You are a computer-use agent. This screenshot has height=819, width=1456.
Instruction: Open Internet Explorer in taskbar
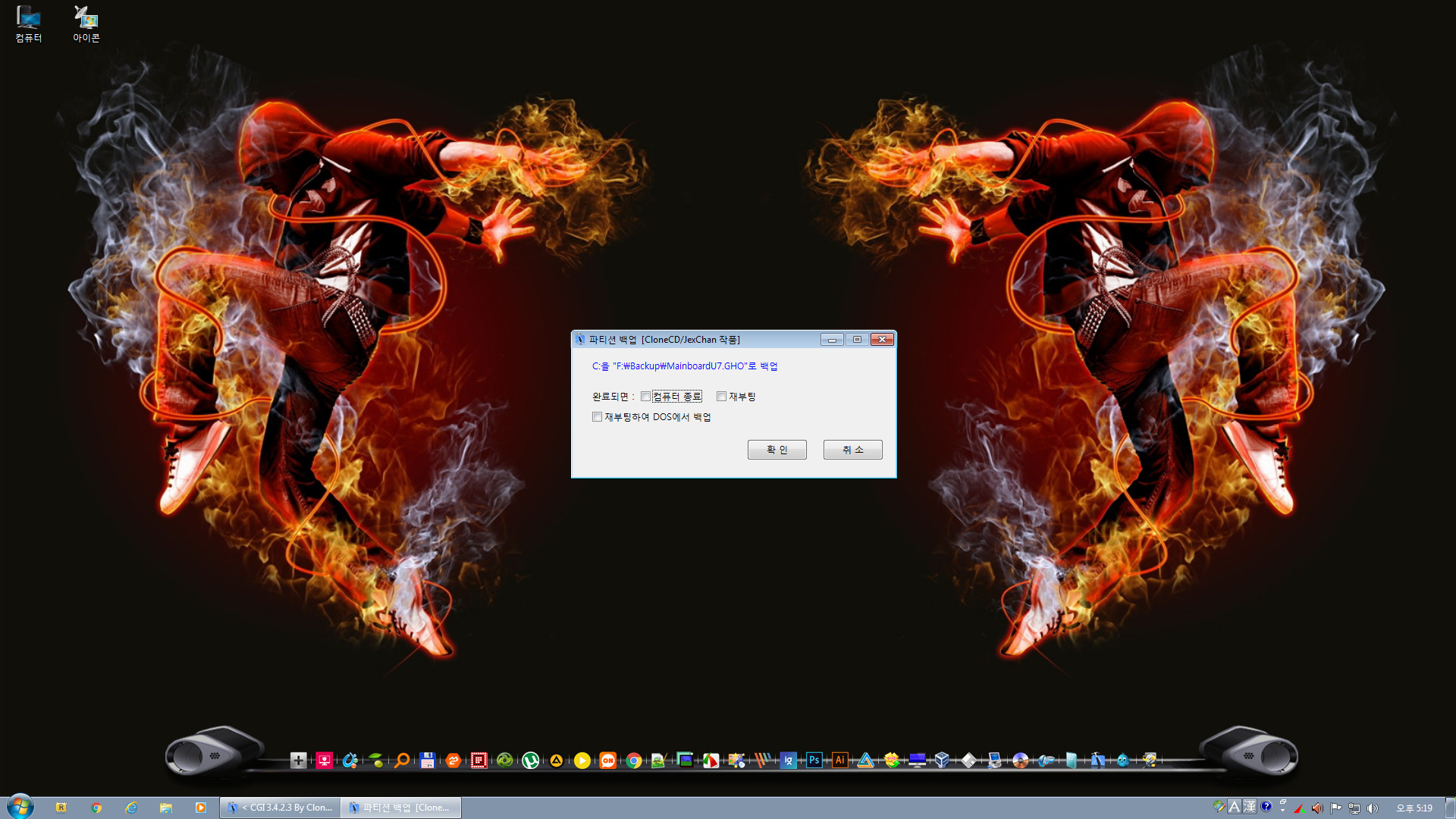coord(131,808)
